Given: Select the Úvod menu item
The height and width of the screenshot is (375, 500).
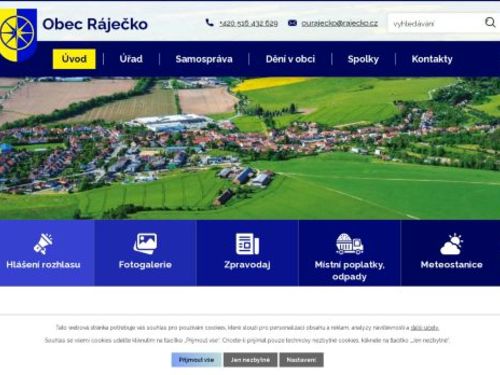Looking at the screenshot, I should click(x=74, y=59).
